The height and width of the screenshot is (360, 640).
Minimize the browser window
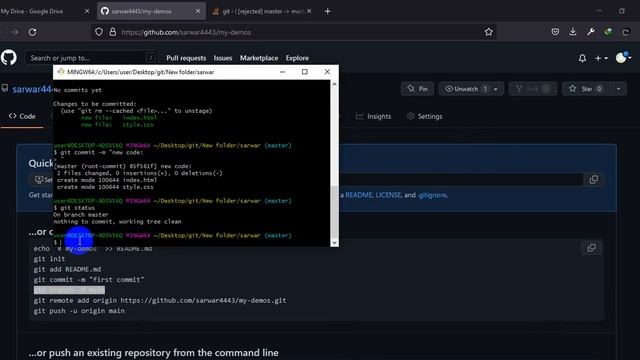599,11
